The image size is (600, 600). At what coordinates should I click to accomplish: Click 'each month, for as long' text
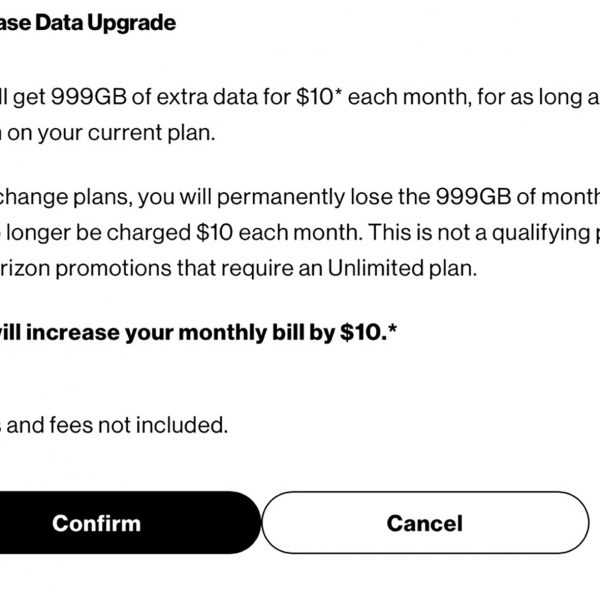pos(460,98)
